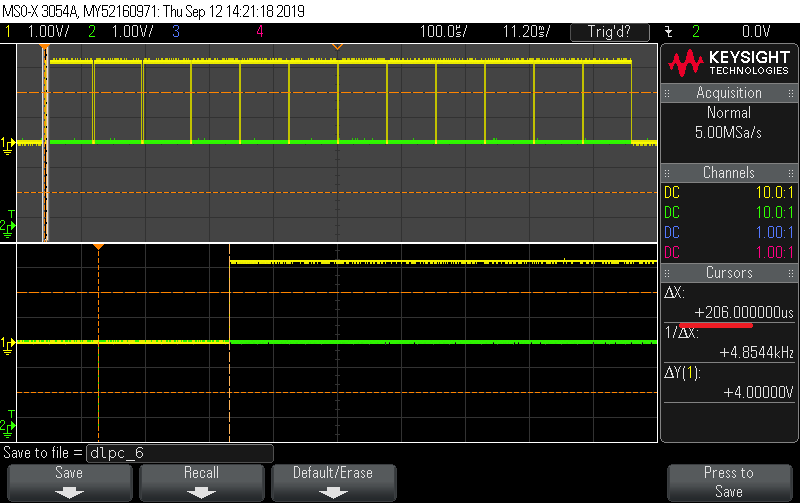Click the zoom region box in upper window
Image resolution: width=800 pixels, height=503 pixels.
click(45, 143)
